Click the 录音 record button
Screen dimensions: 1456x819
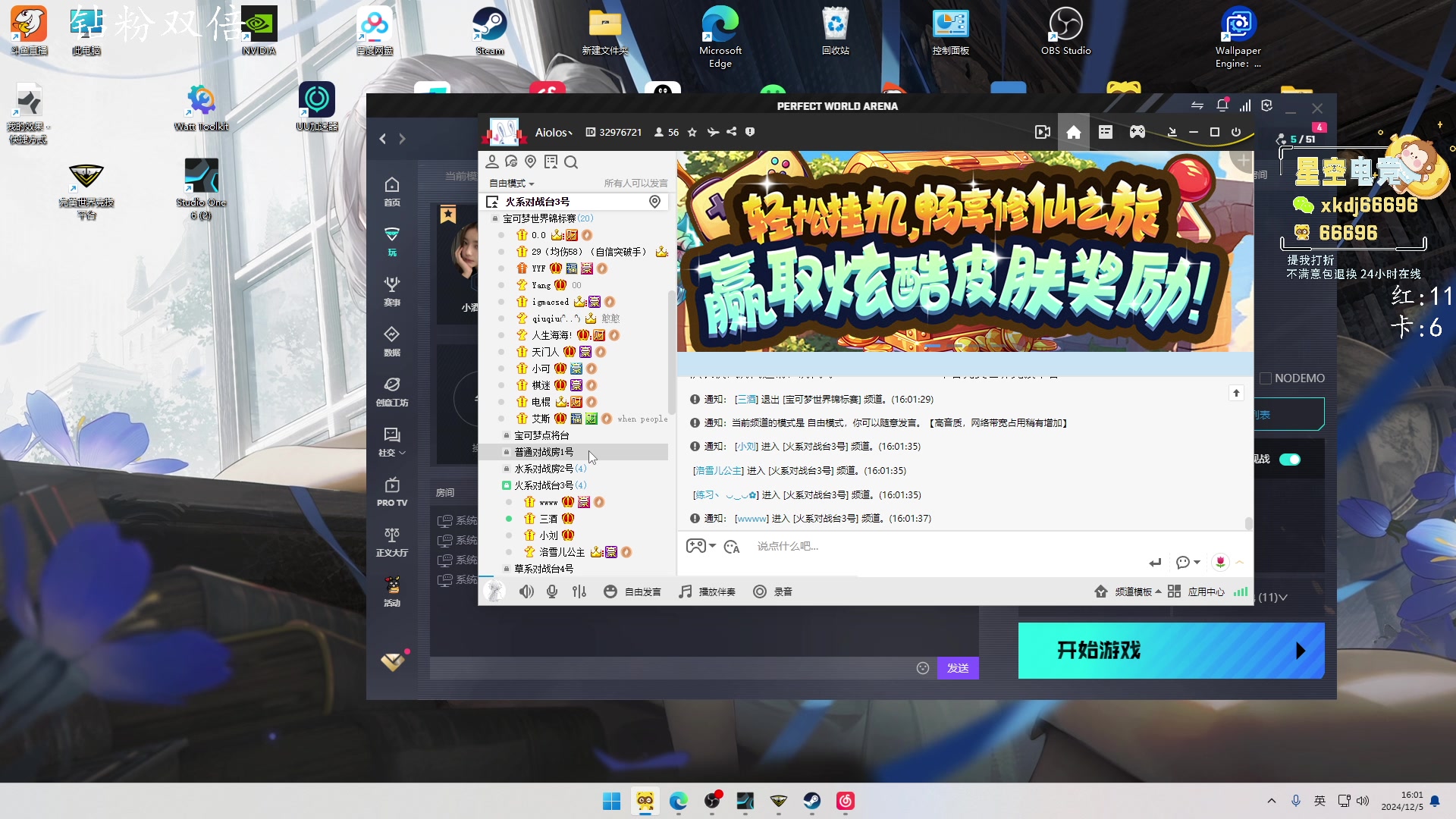point(773,591)
